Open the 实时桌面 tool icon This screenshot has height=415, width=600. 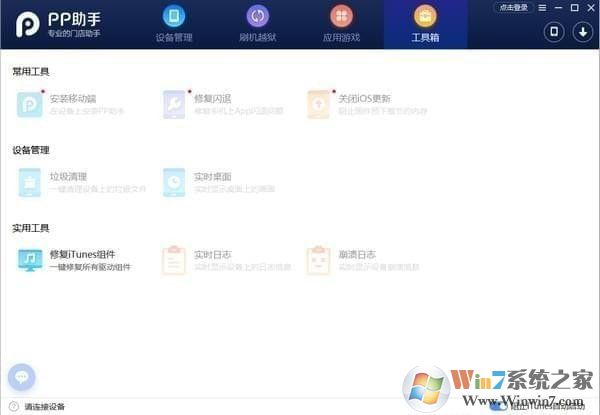(174, 182)
